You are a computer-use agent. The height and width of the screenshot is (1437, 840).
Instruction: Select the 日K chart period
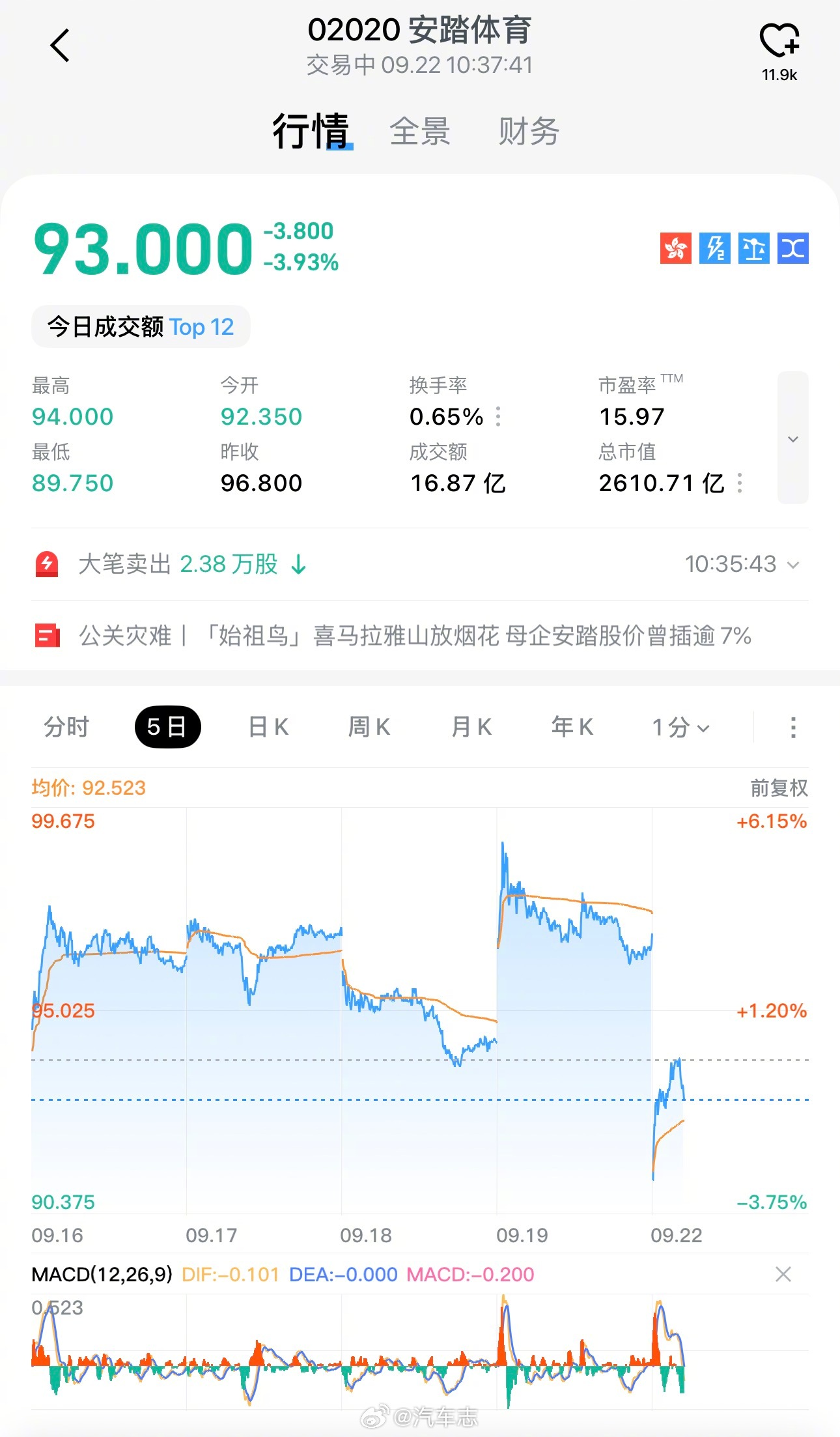[x=268, y=727]
